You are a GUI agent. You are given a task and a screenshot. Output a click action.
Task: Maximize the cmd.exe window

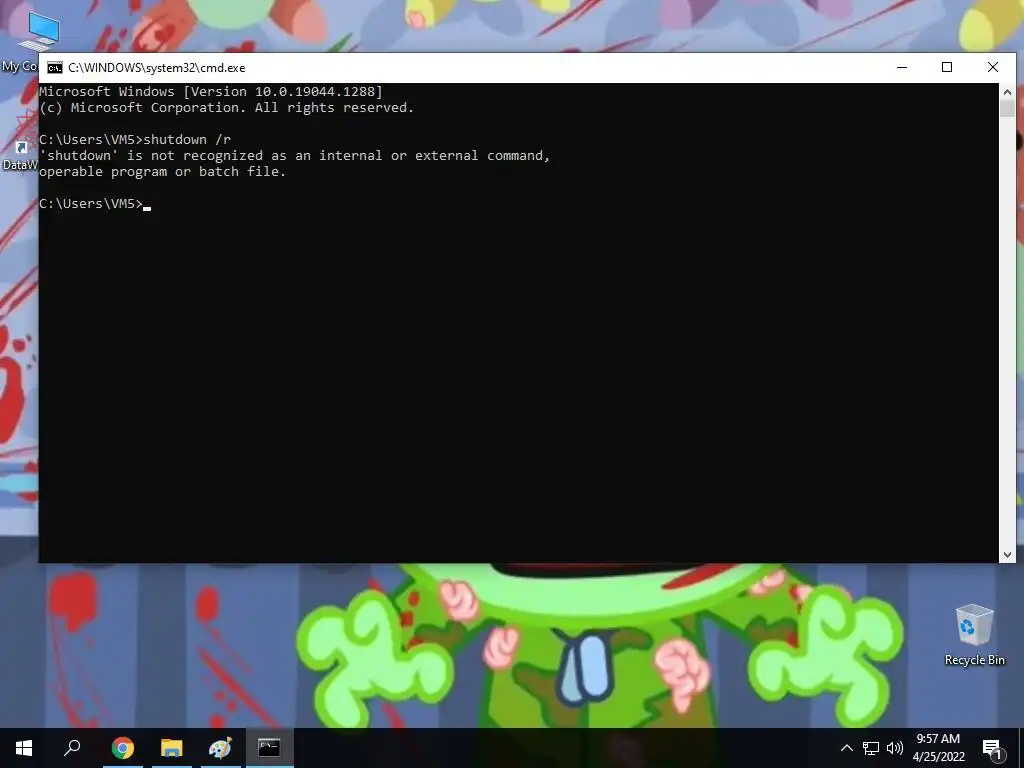(x=947, y=67)
